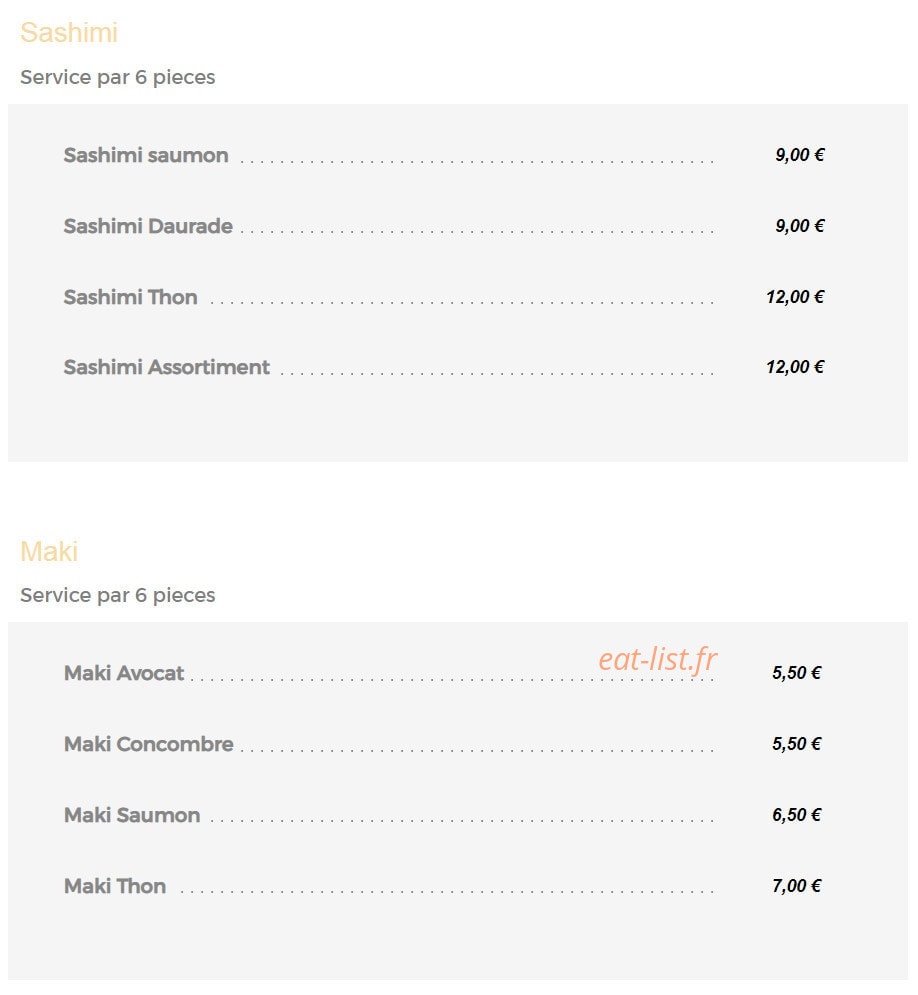Screen dimensions: 918x995
Task: Select the Sashimi Daurade menu item
Action: coord(148,226)
